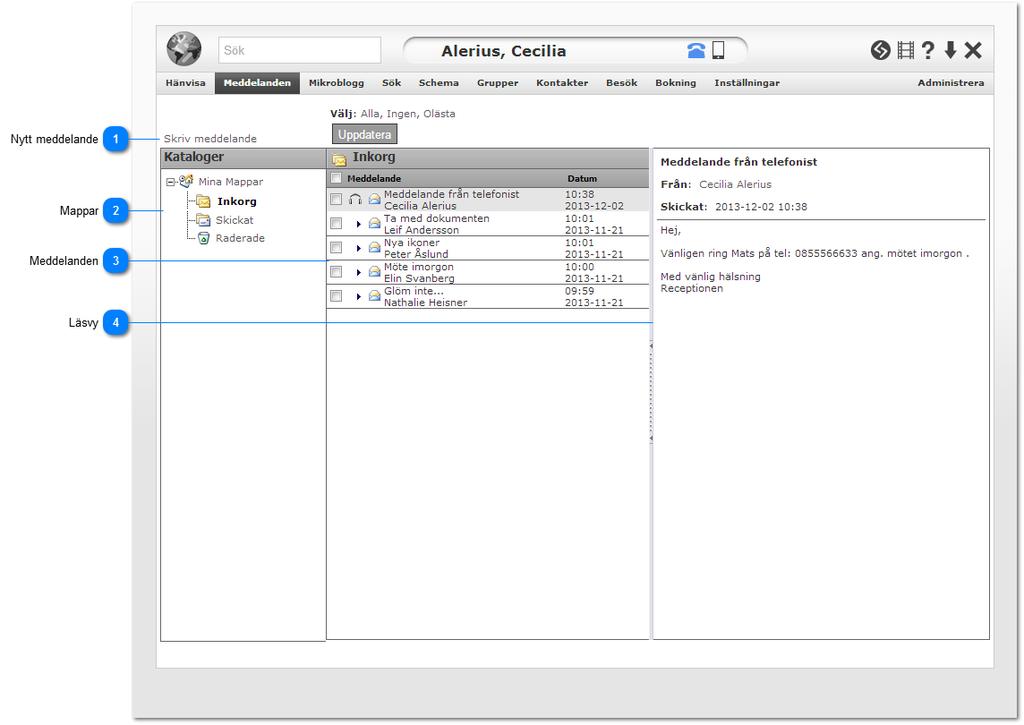The width and height of the screenshot is (1024, 725).
Task: Select the Skickat folder
Action: pyautogui.click(x=234, y=220)
